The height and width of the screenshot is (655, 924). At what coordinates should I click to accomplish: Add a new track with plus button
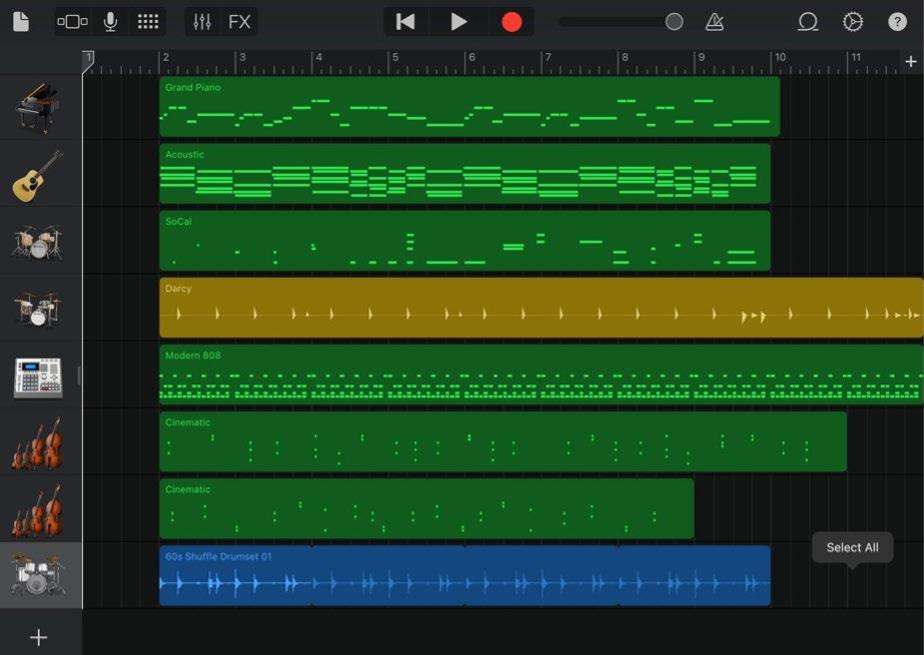click(39, 637)
